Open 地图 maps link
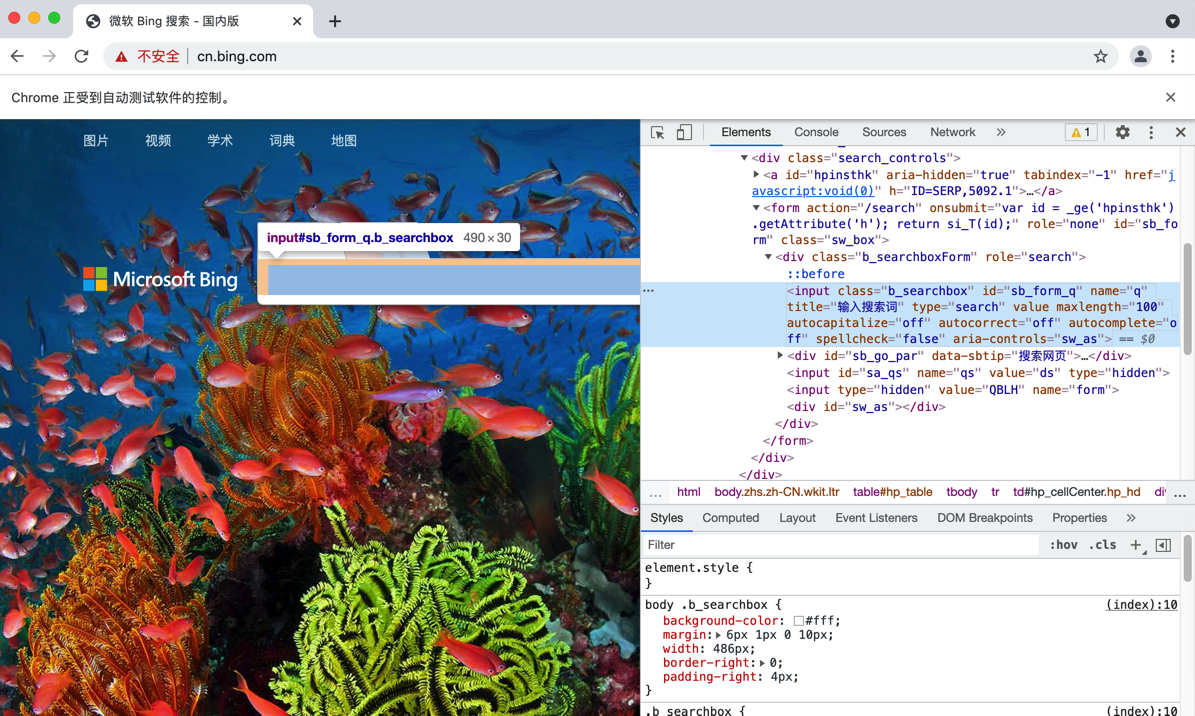This screenshot has height=716, width=1195. [344, 140]
